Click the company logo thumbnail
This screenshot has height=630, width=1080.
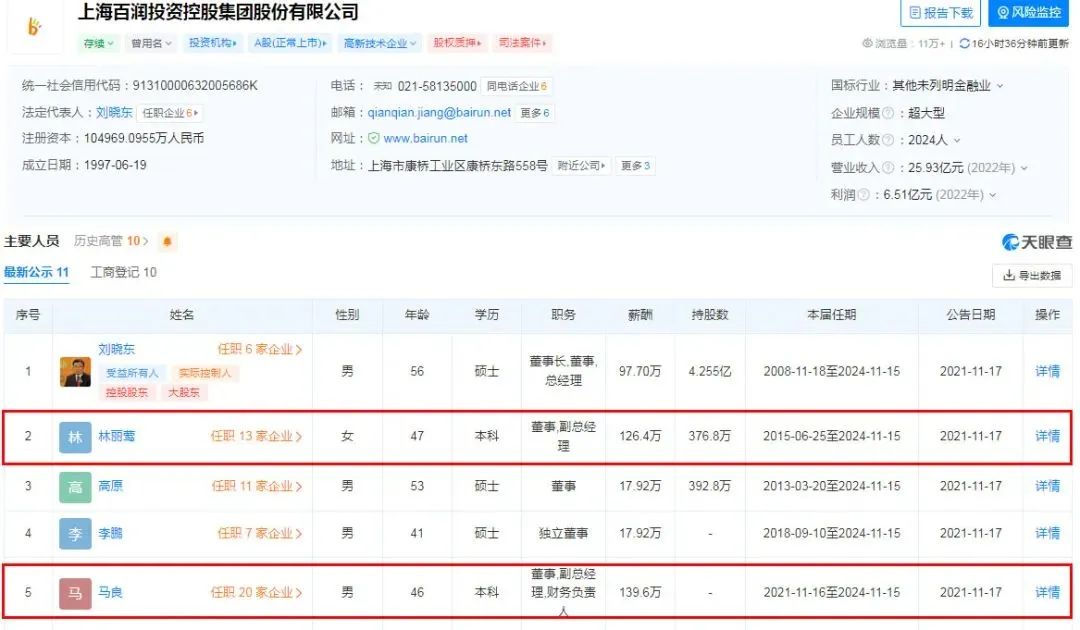[34, 26]
